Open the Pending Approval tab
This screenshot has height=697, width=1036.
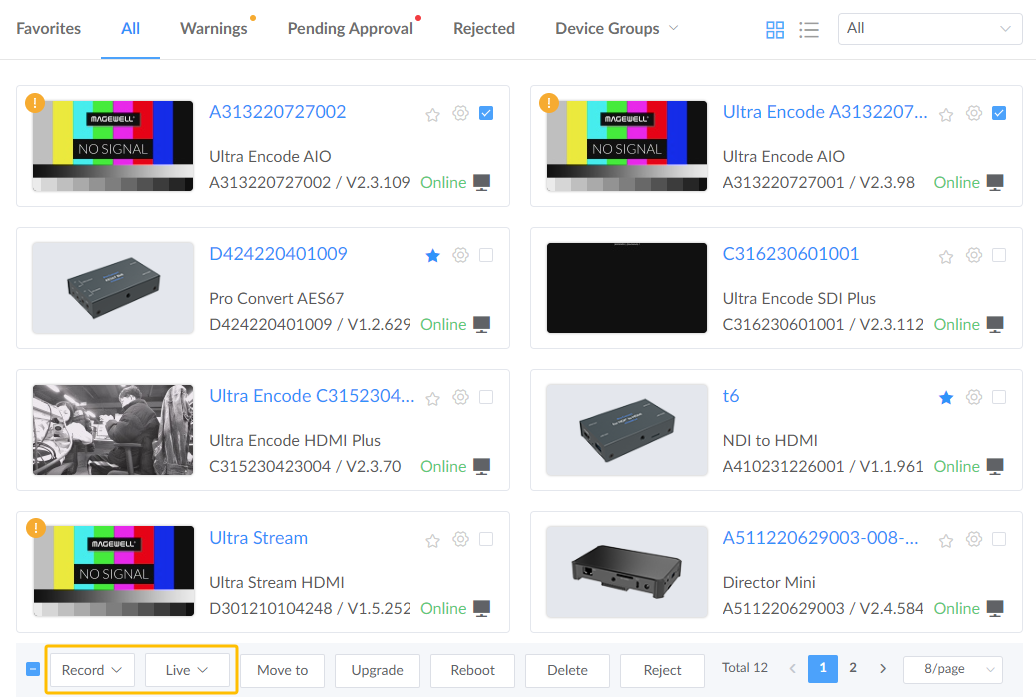350,29
